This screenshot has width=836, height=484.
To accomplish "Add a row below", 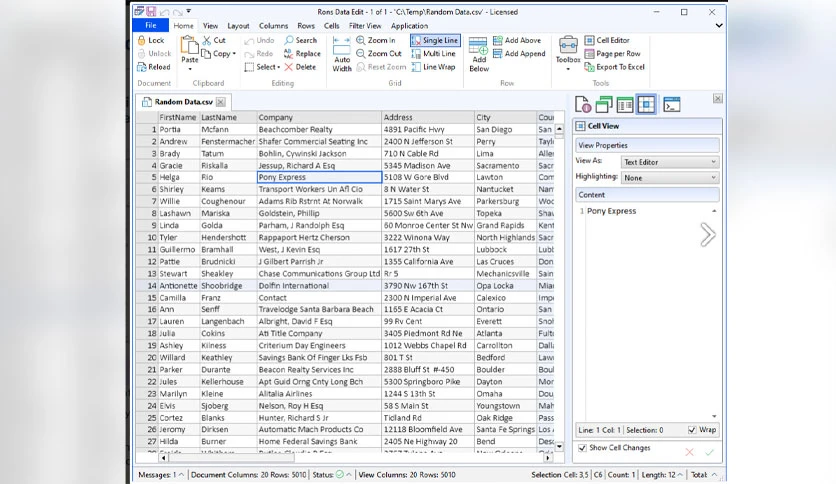I will point(478,54).
